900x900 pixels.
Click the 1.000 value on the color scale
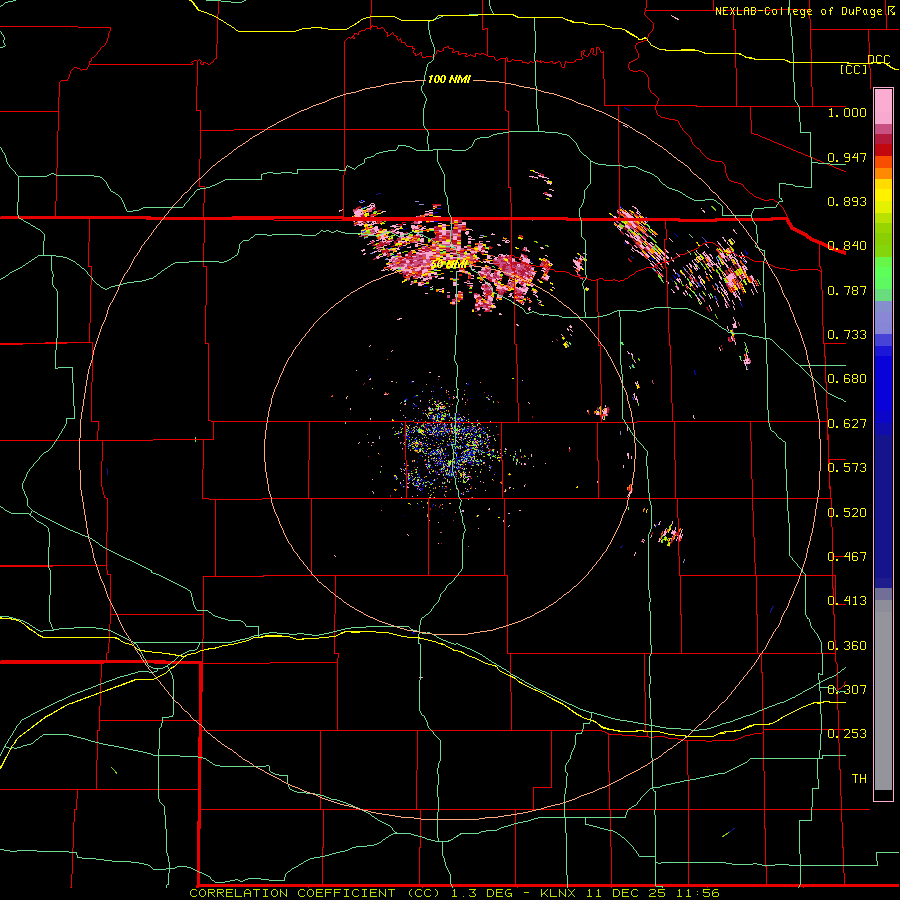(847, 112)
